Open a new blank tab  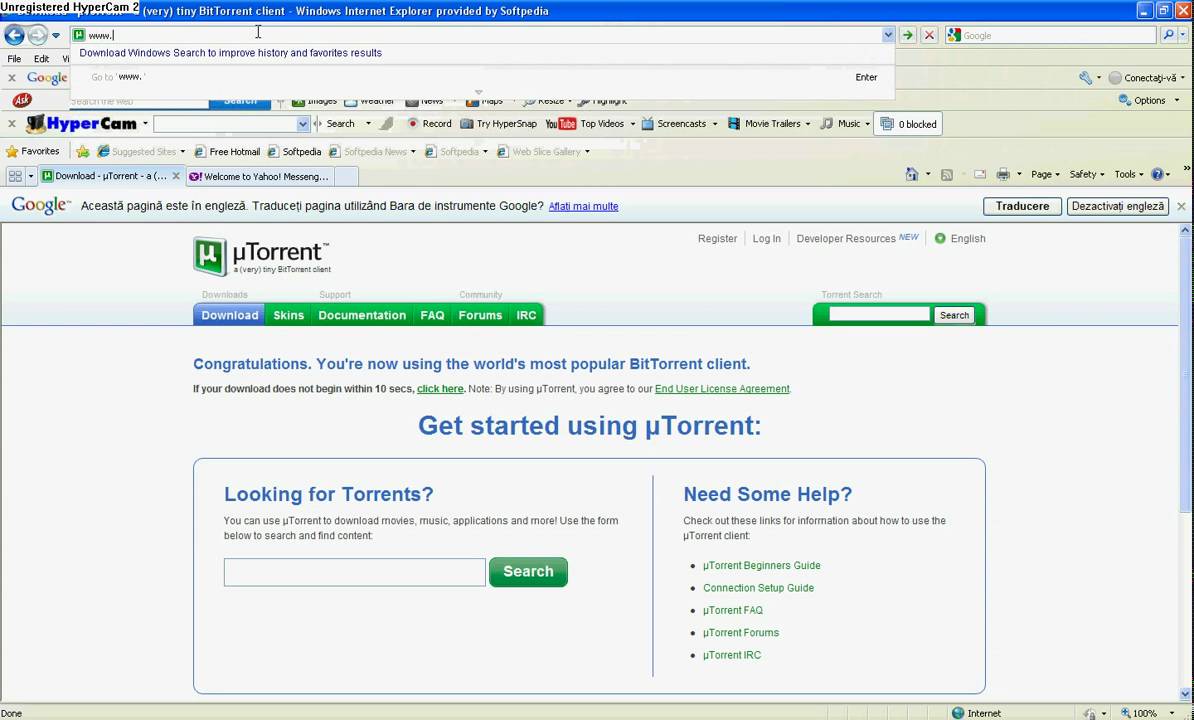346,177
